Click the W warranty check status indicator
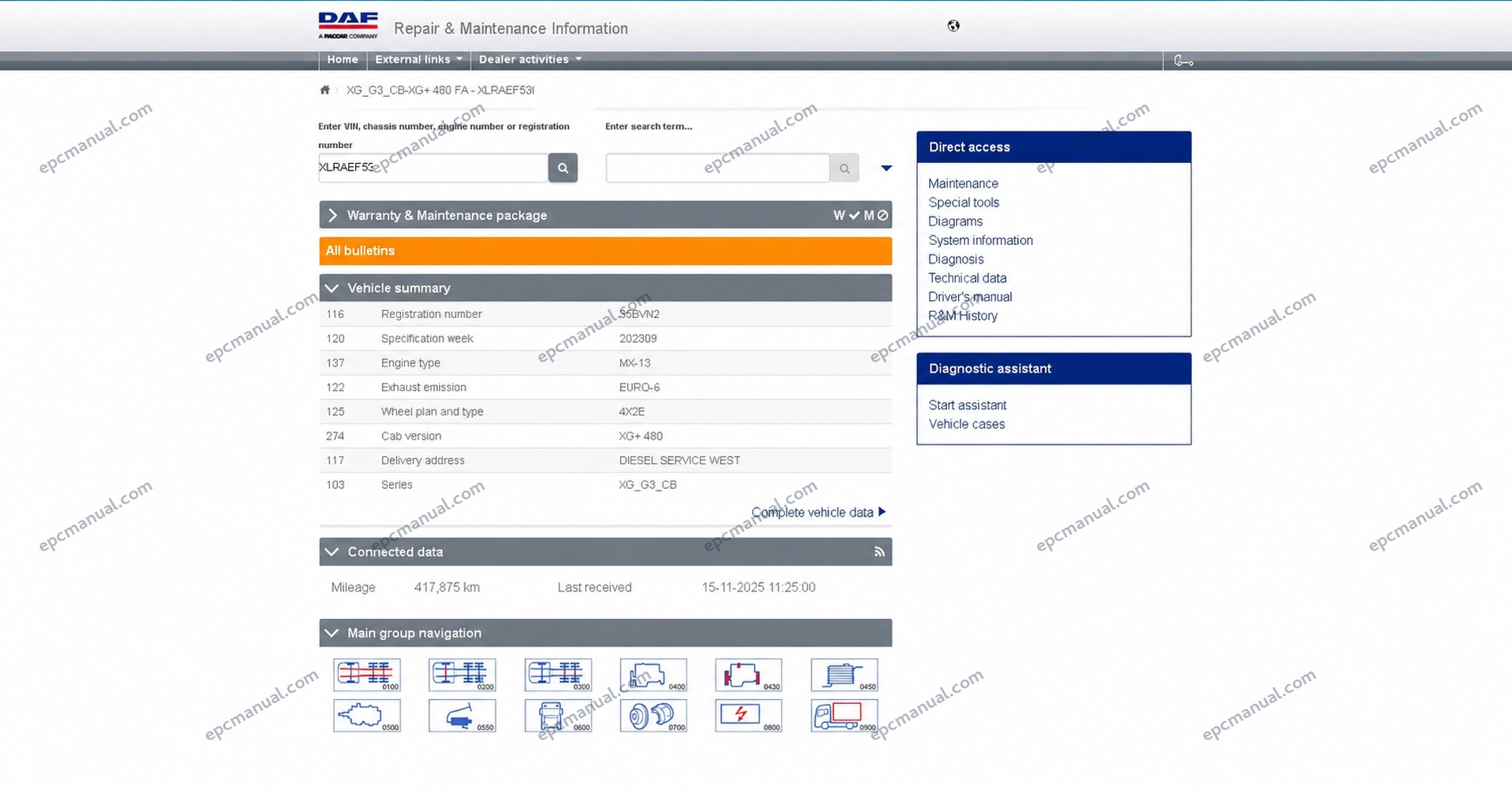Image resolution: width=1512 pixels, height=789 pixels. [x=846, y=215]
